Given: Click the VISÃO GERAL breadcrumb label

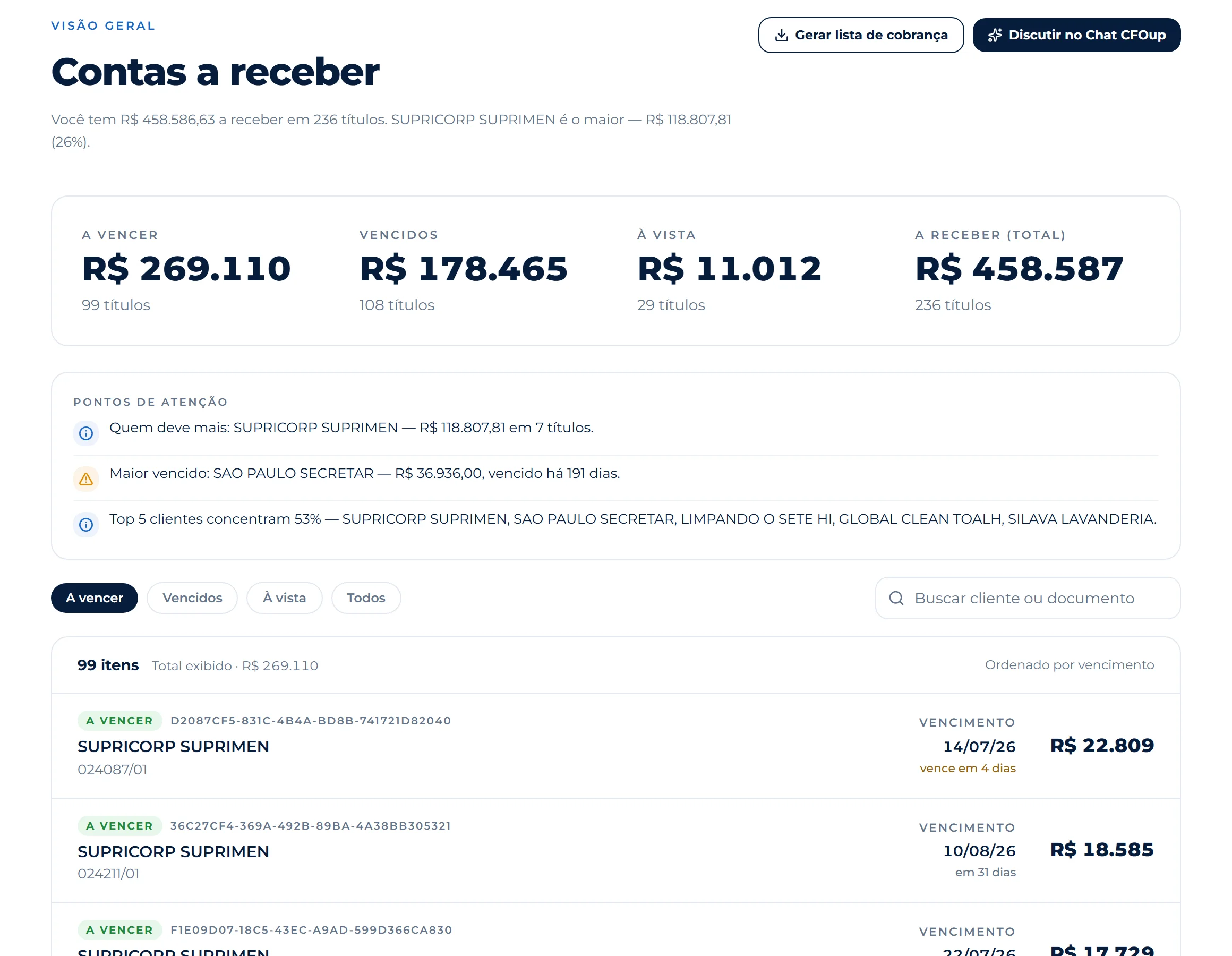Looking at the screenshot, I should point(103,26).
